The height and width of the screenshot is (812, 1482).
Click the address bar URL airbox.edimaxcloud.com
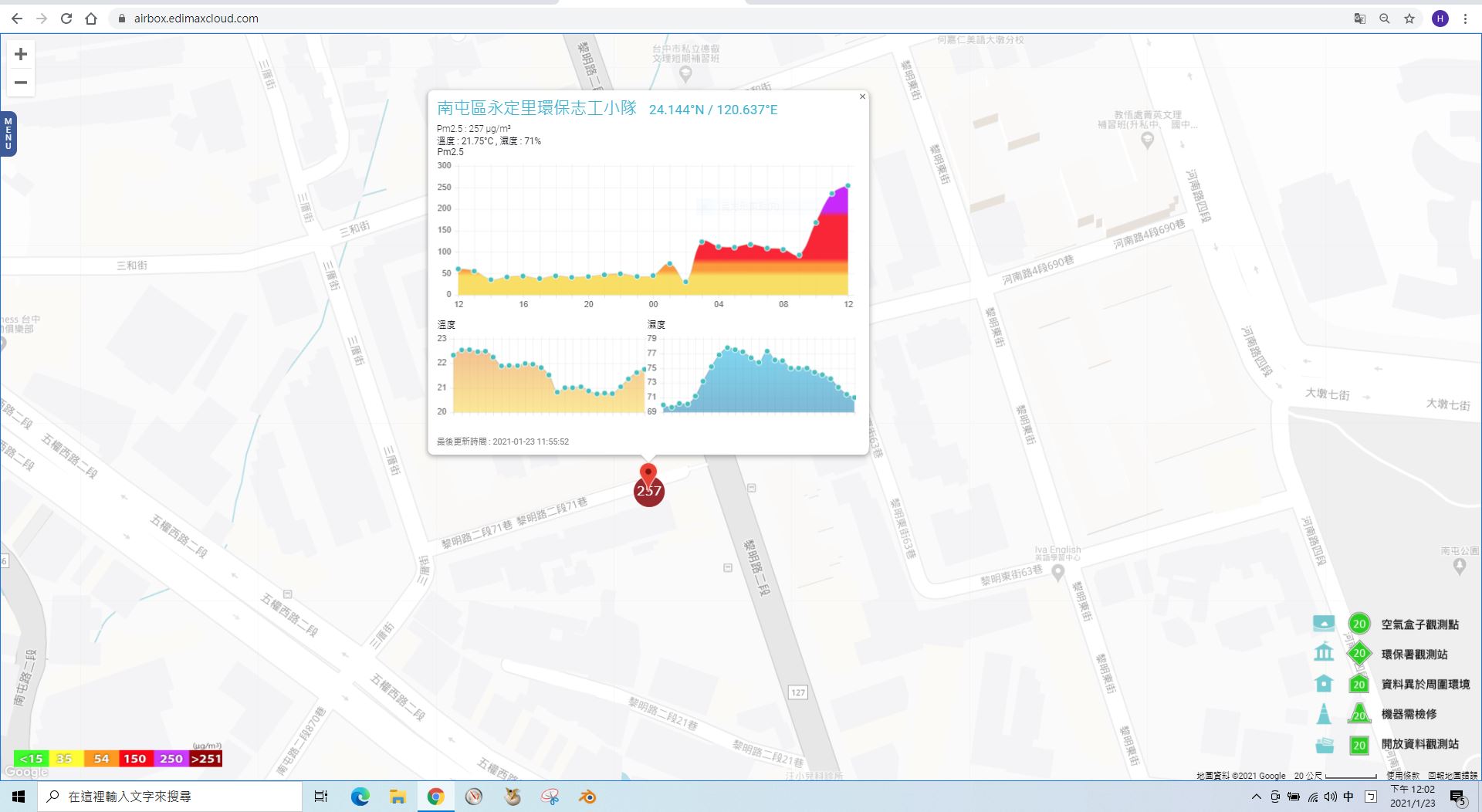tap(196, 19)
